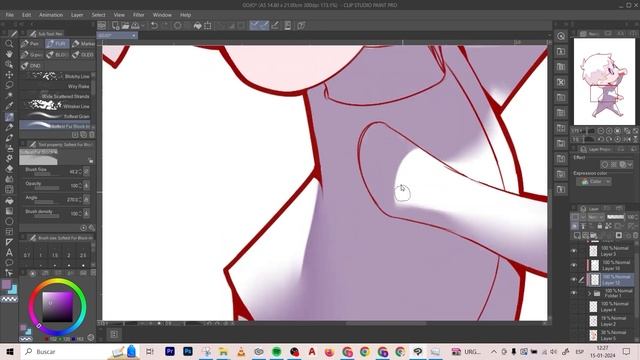Hide Layer 10 with eye icon
640x360 pixels.
tap(574, 265)
